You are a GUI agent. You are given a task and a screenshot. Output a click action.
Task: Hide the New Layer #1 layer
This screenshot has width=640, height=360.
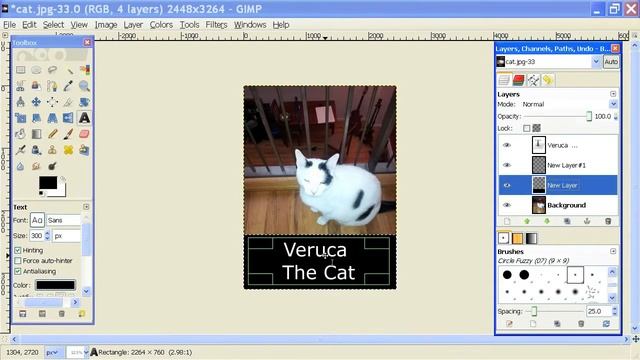[x=507, y=165]
